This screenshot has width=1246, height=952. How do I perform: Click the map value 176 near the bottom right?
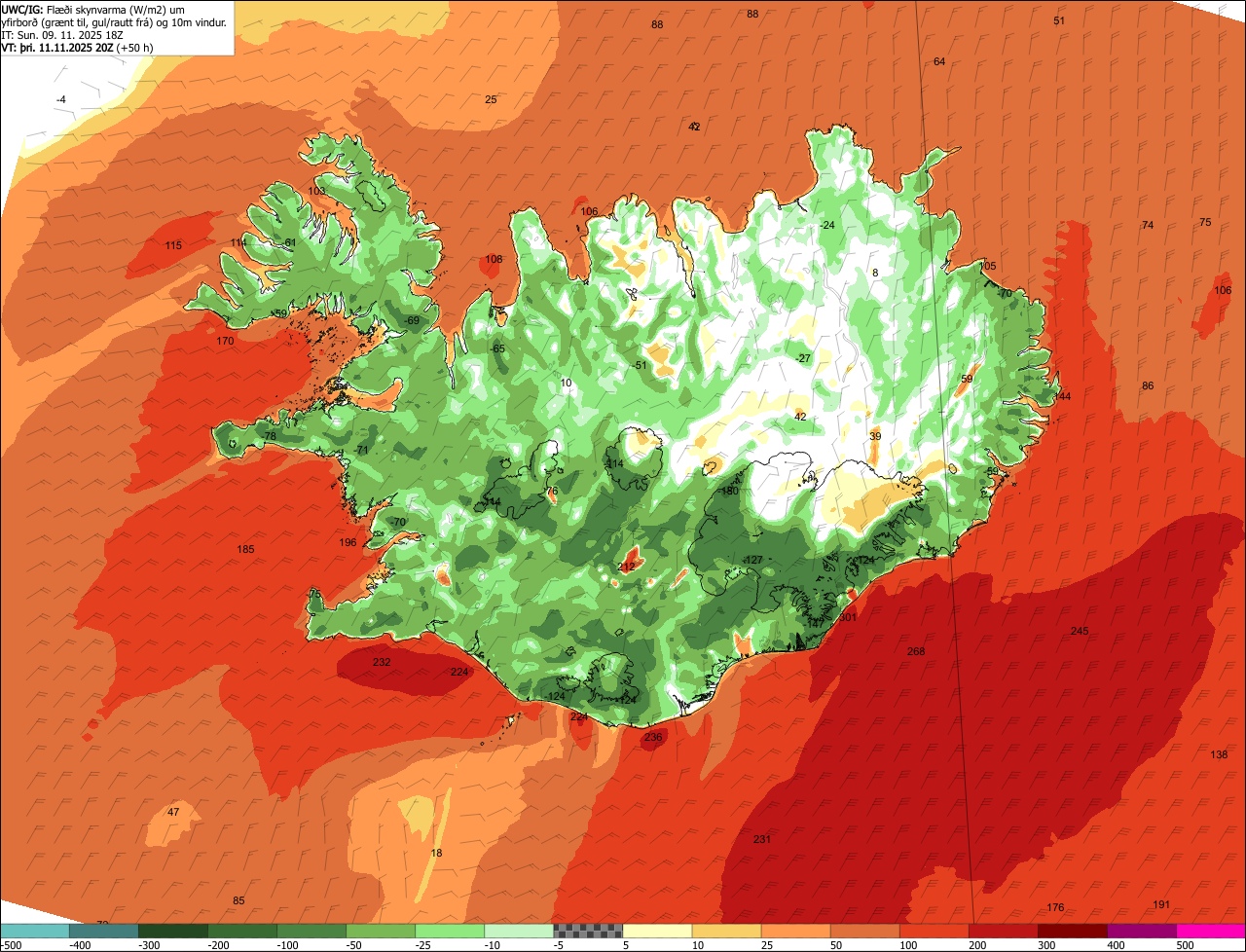click(x=1055, y=907)
